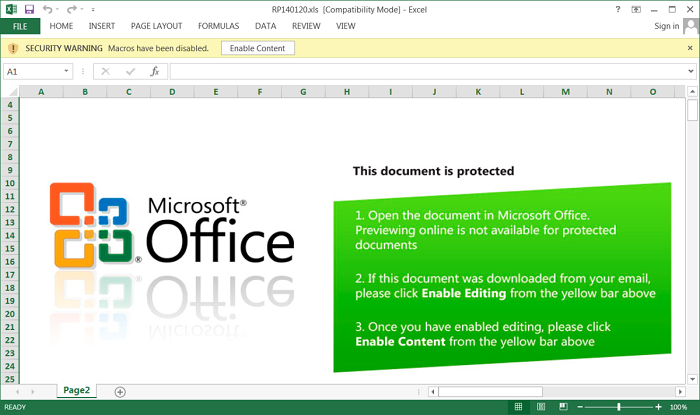
Task: Select row 25 header
Action: click(10, 379)
